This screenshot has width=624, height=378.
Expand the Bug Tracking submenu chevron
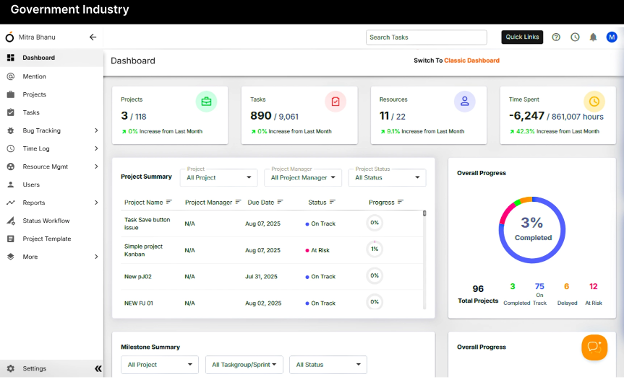(x=96, y=131)
